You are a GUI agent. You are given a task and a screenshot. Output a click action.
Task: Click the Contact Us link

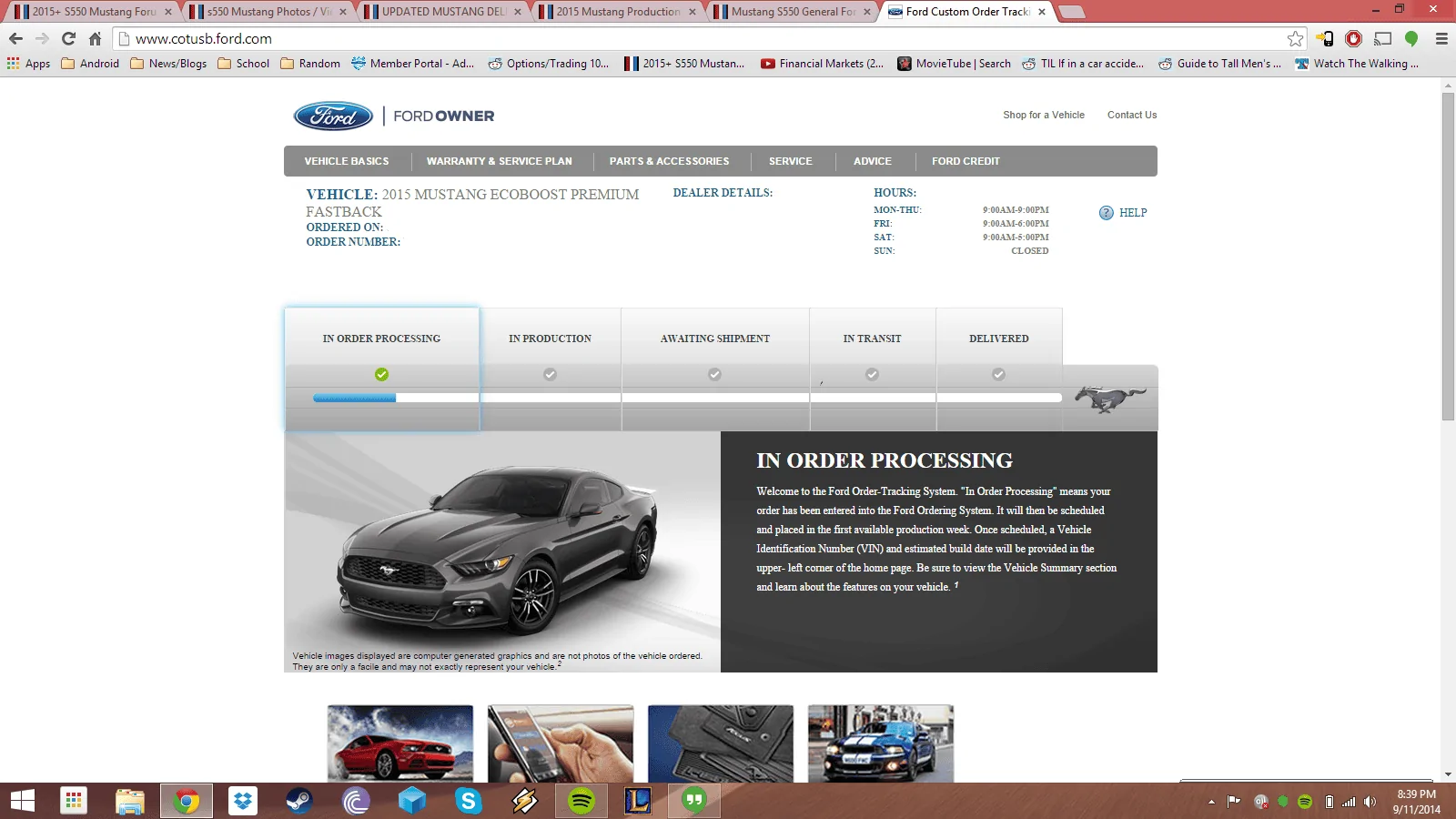pos(1132,116)
